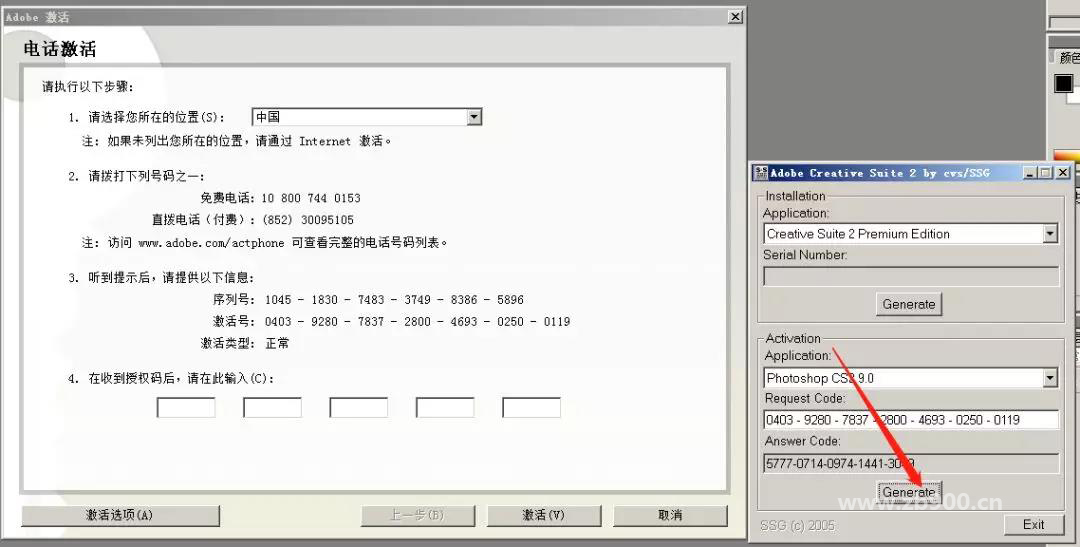The width and height of the screenshot is (1080, 547).
Task: Maximize the Adobe Creative Suite 2 keygen window
Action: (x=1046, y=173)
